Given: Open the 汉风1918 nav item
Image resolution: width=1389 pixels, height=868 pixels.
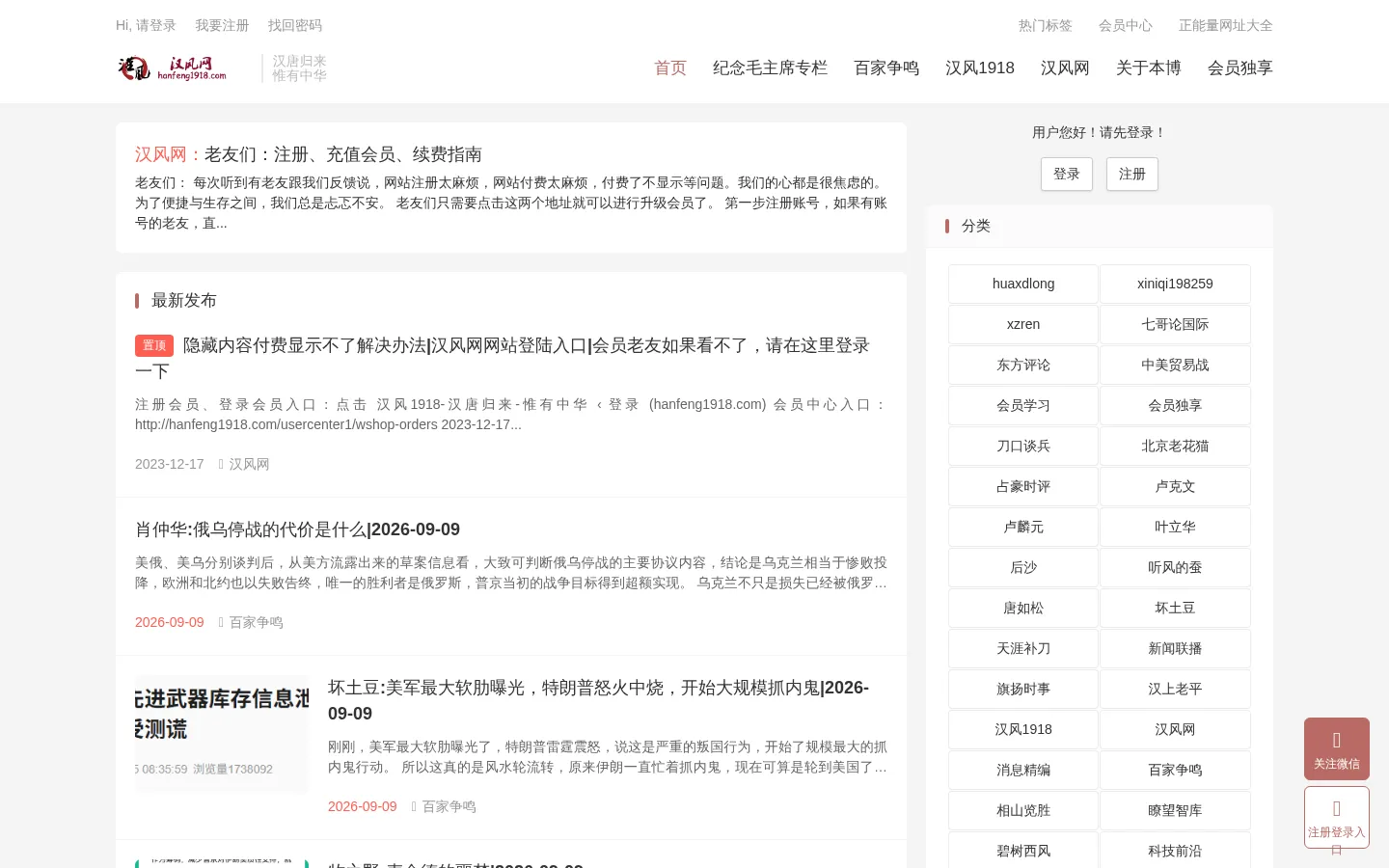Looking at the screenshot, I should (980, 68).
